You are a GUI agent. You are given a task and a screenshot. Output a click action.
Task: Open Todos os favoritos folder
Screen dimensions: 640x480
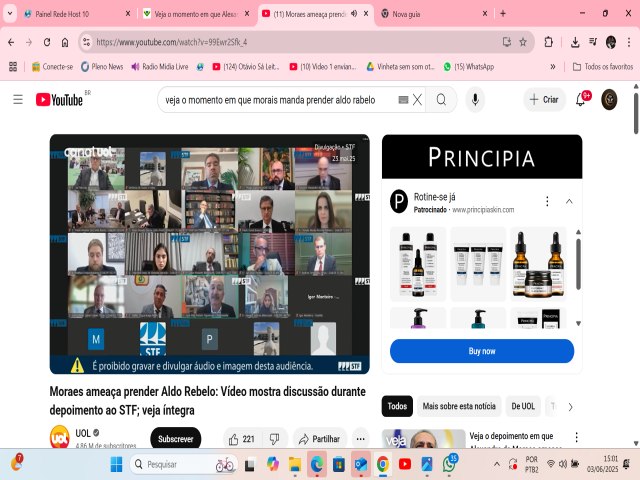(603, 67)
